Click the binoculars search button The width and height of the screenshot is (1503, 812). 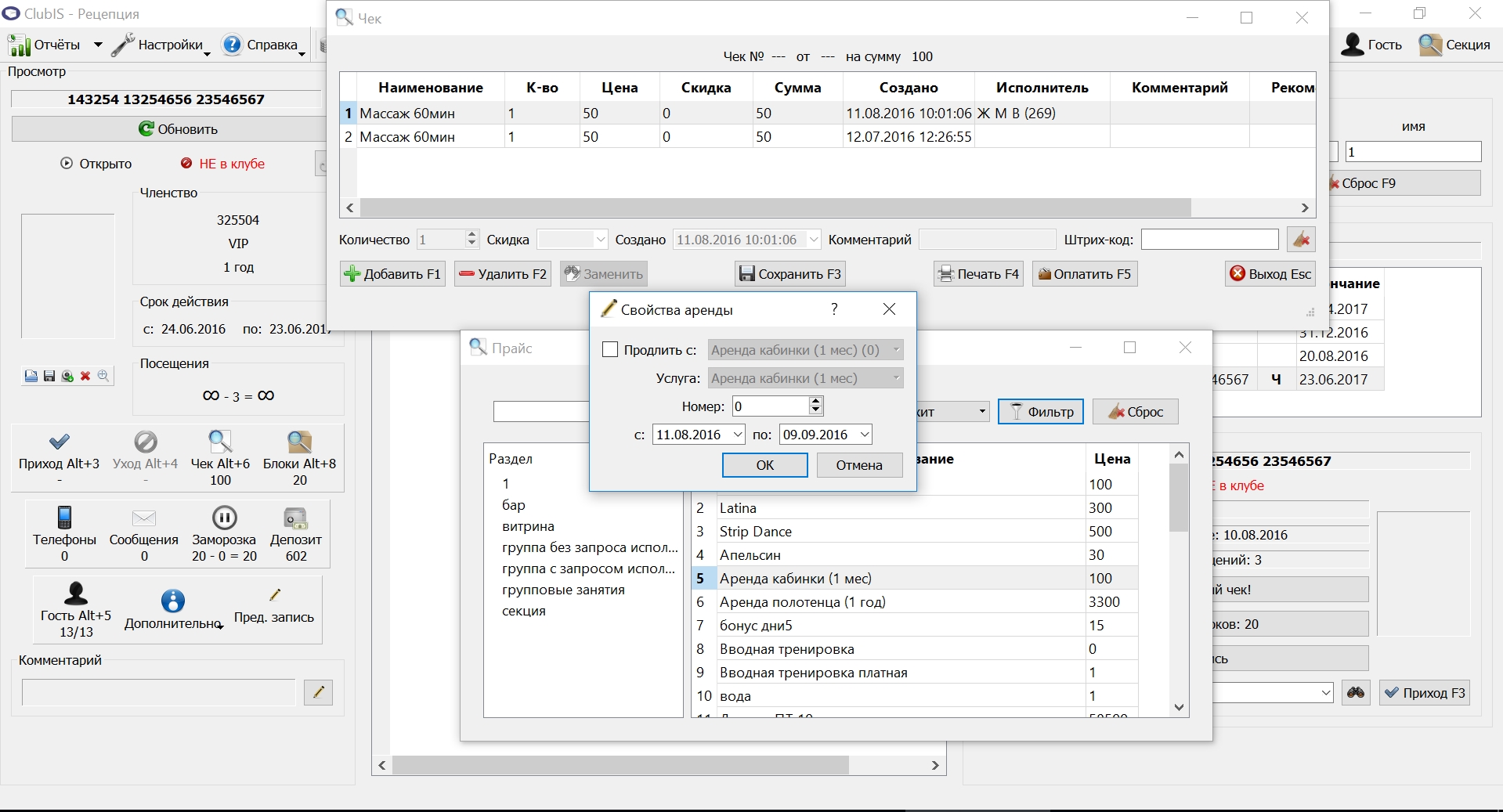pos(1356,693)
